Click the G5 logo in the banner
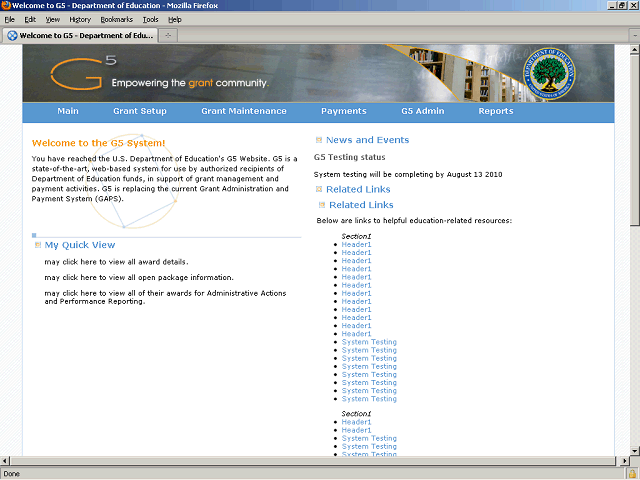 (x=84, y=73)
